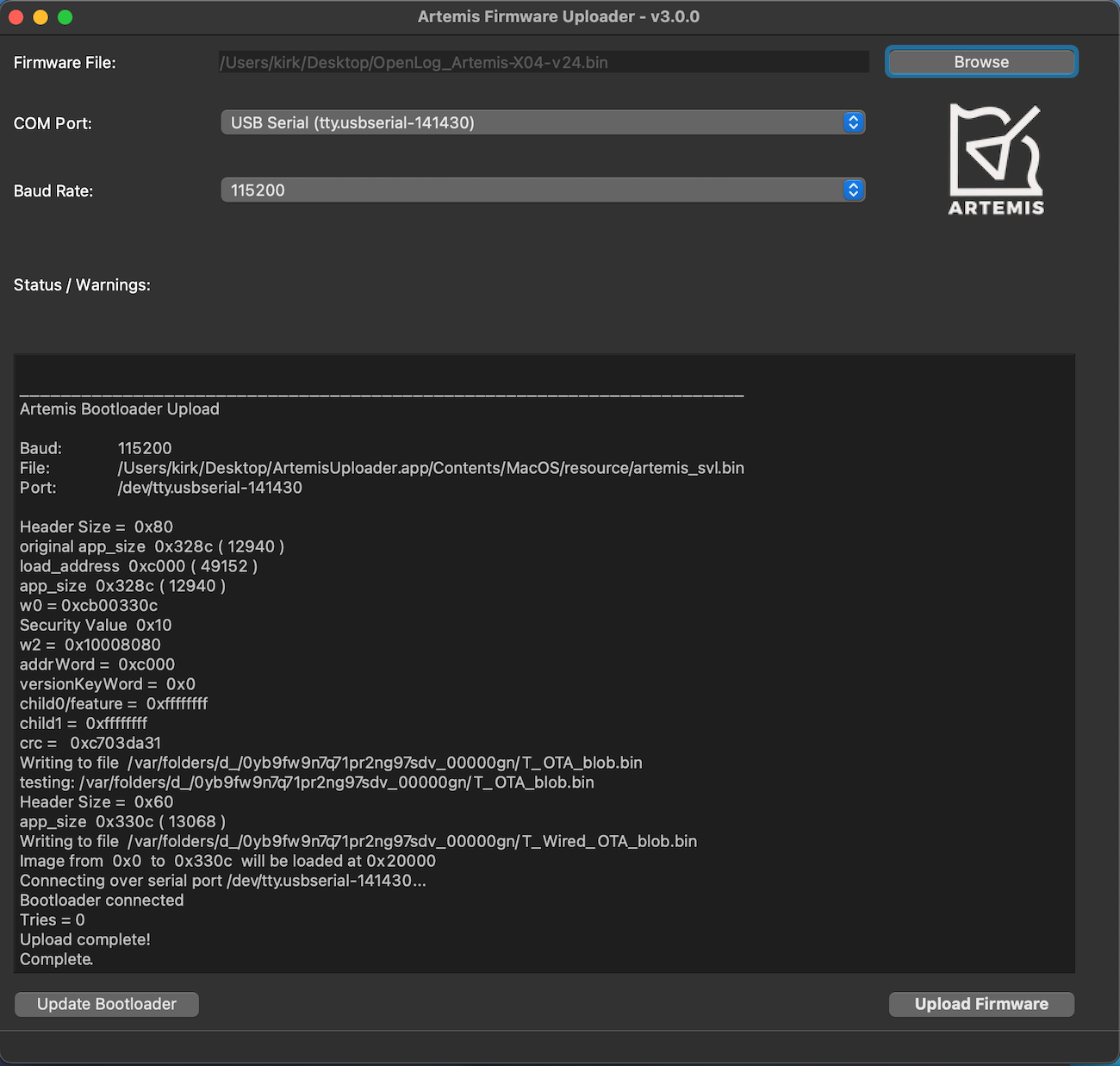Click the 'load_address 0xc000 ( 49152 )' line
Screen dimensions: 1120x1066
tap(139, 566)
